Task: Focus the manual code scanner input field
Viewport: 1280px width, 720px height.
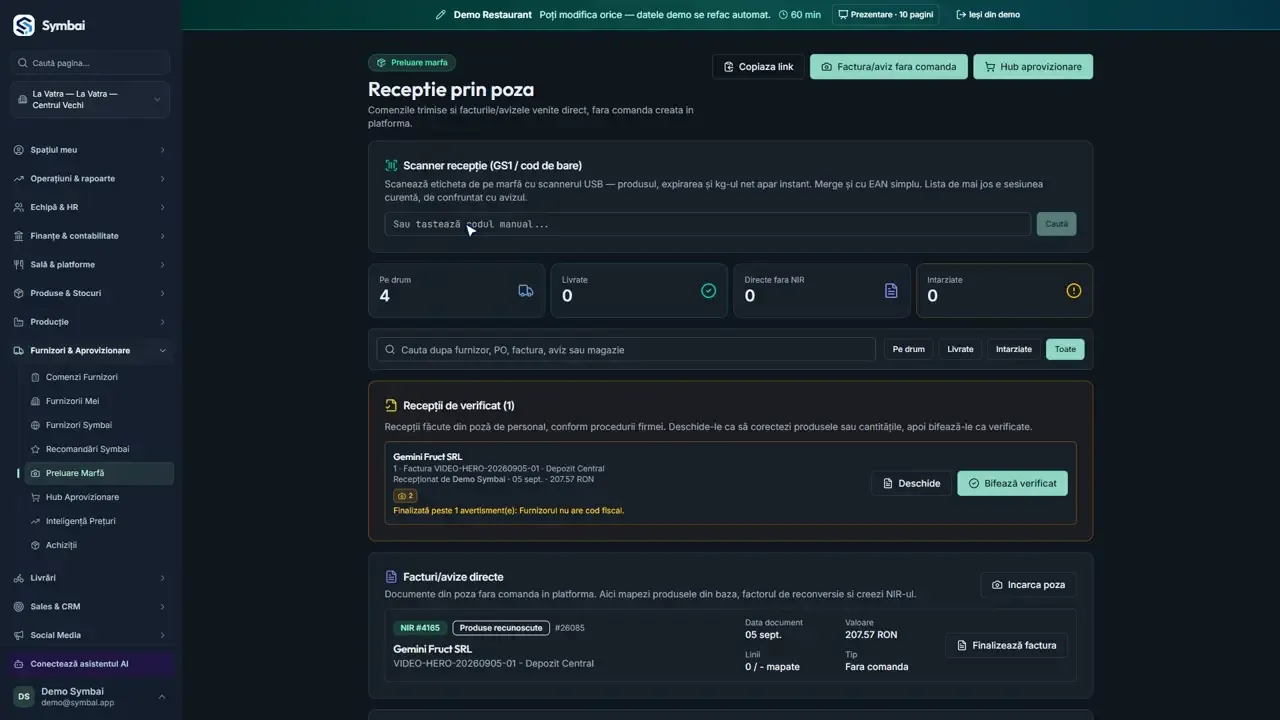Action: tap(707, 224)
